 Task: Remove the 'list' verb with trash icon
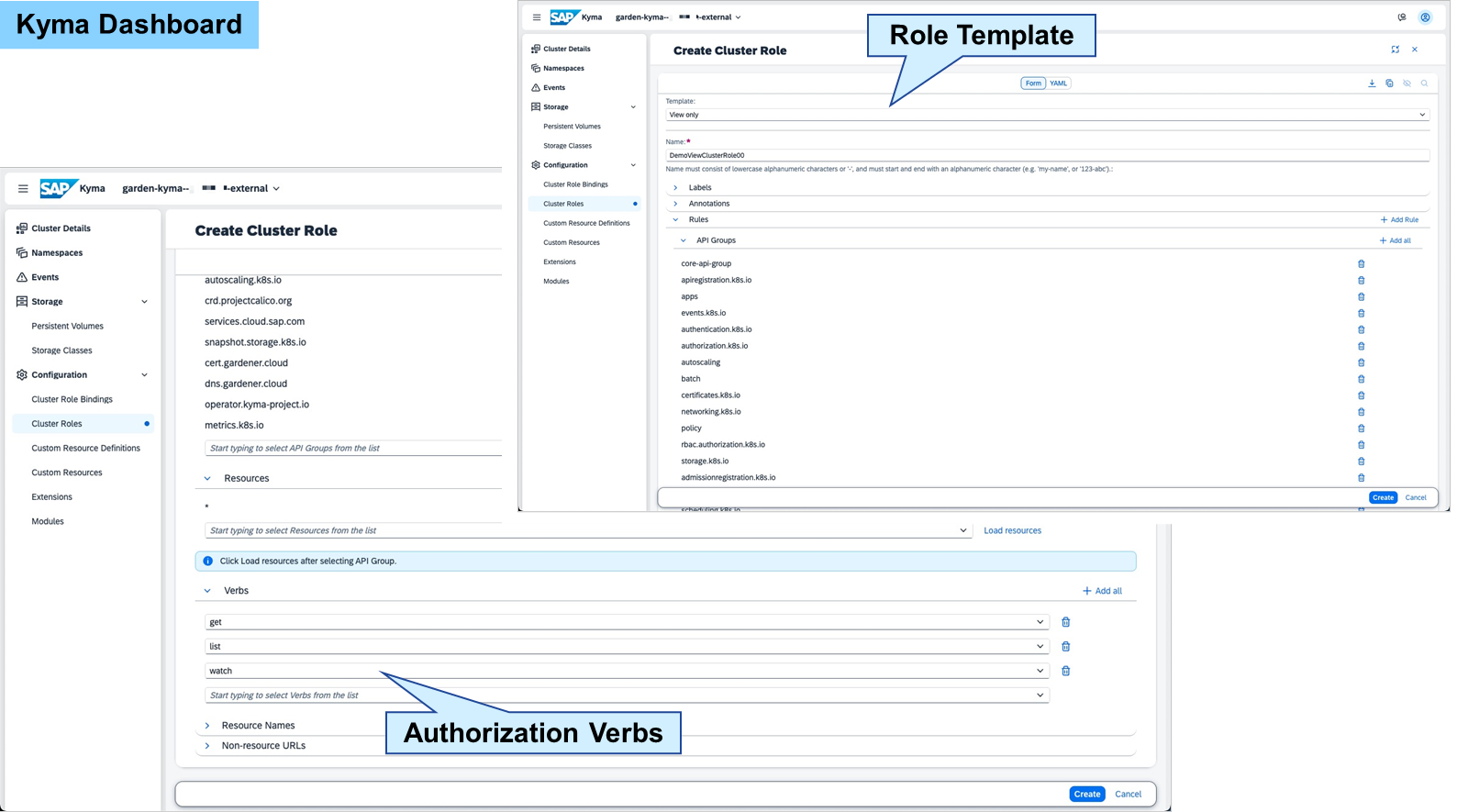click(1066, 647)
